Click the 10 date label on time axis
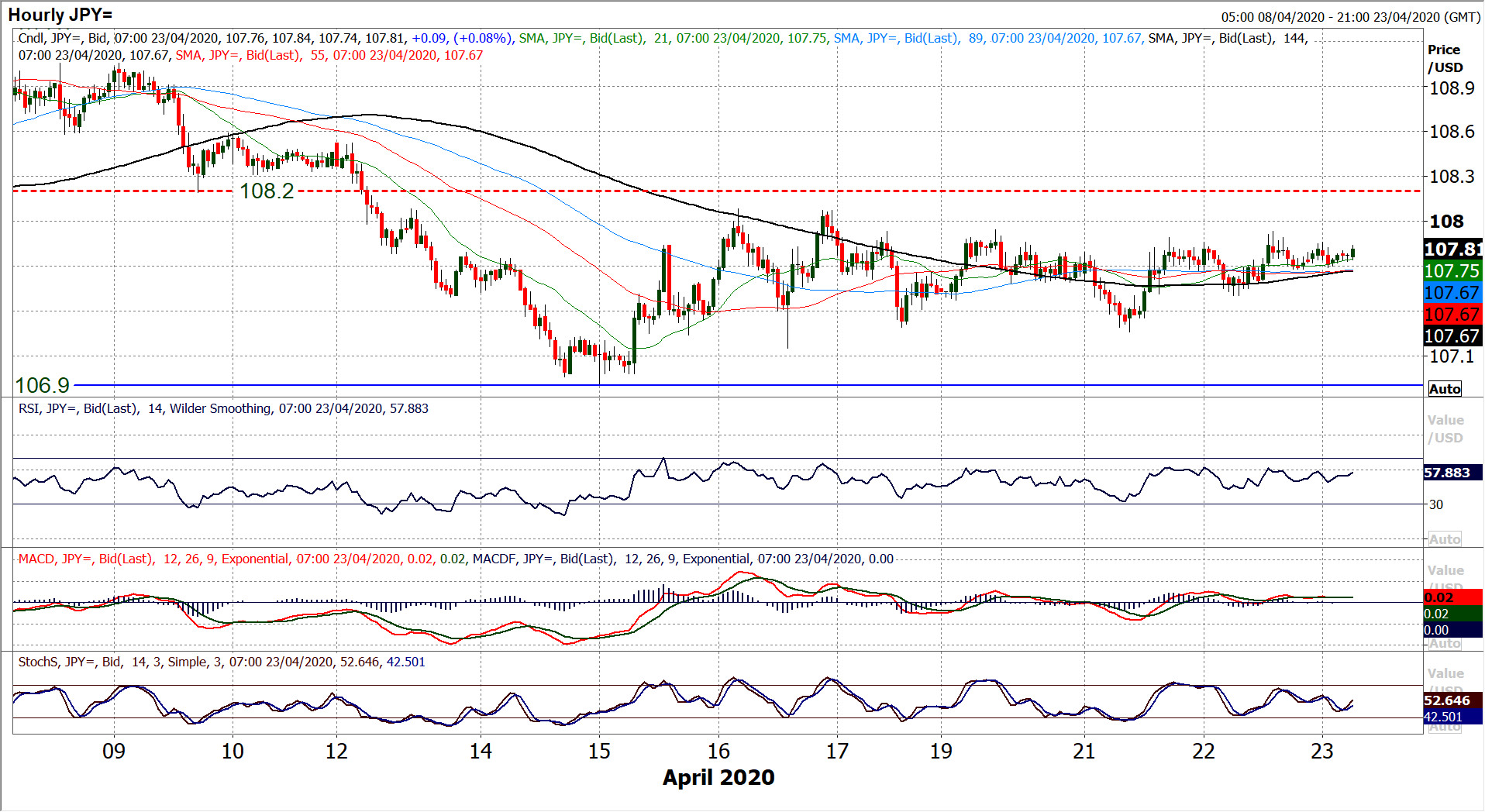Viewport: 1485px width, 812px height. click(233, 751)
